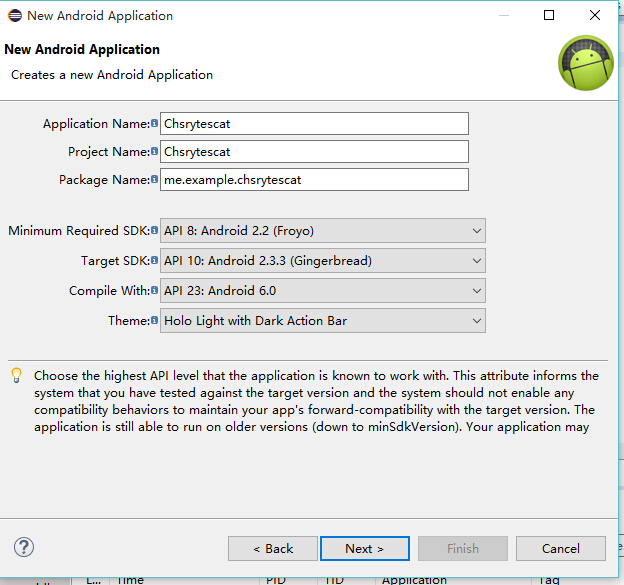Open the Minimum Required SDK dropdown
This screenshot has height=585, width=624.
(323, 230)
